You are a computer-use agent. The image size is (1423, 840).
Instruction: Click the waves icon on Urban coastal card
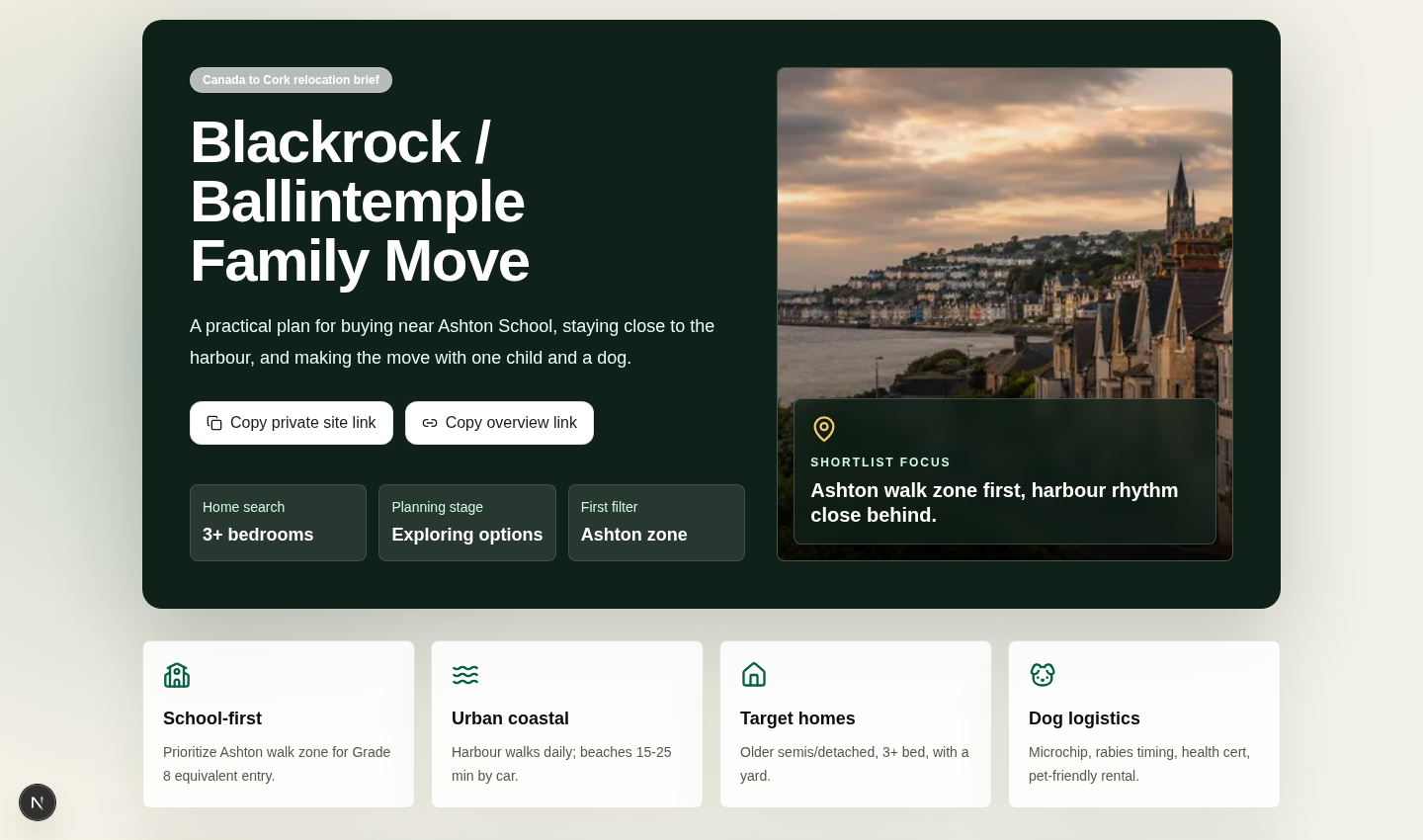465,675
